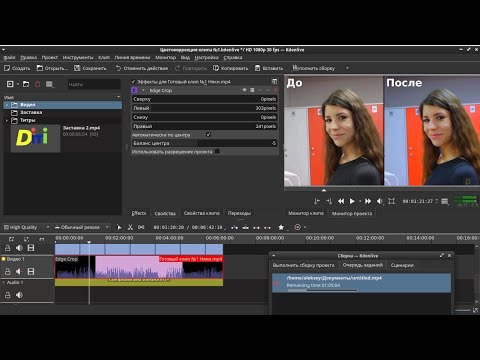The width and height of the screenshot is (480, 360).
Task: Select the Заставка 2.mp4 clip thumbnail
Action: (x=36, y=138)
